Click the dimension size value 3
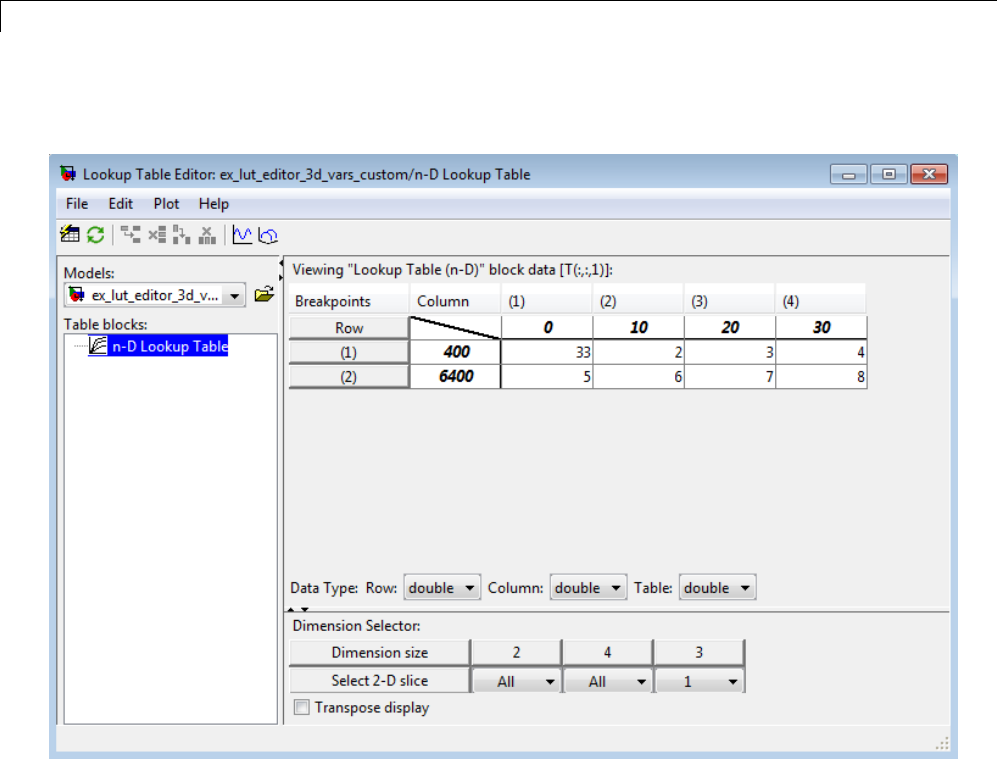Screen dimensions: 997x759 (x=699, y=652)
